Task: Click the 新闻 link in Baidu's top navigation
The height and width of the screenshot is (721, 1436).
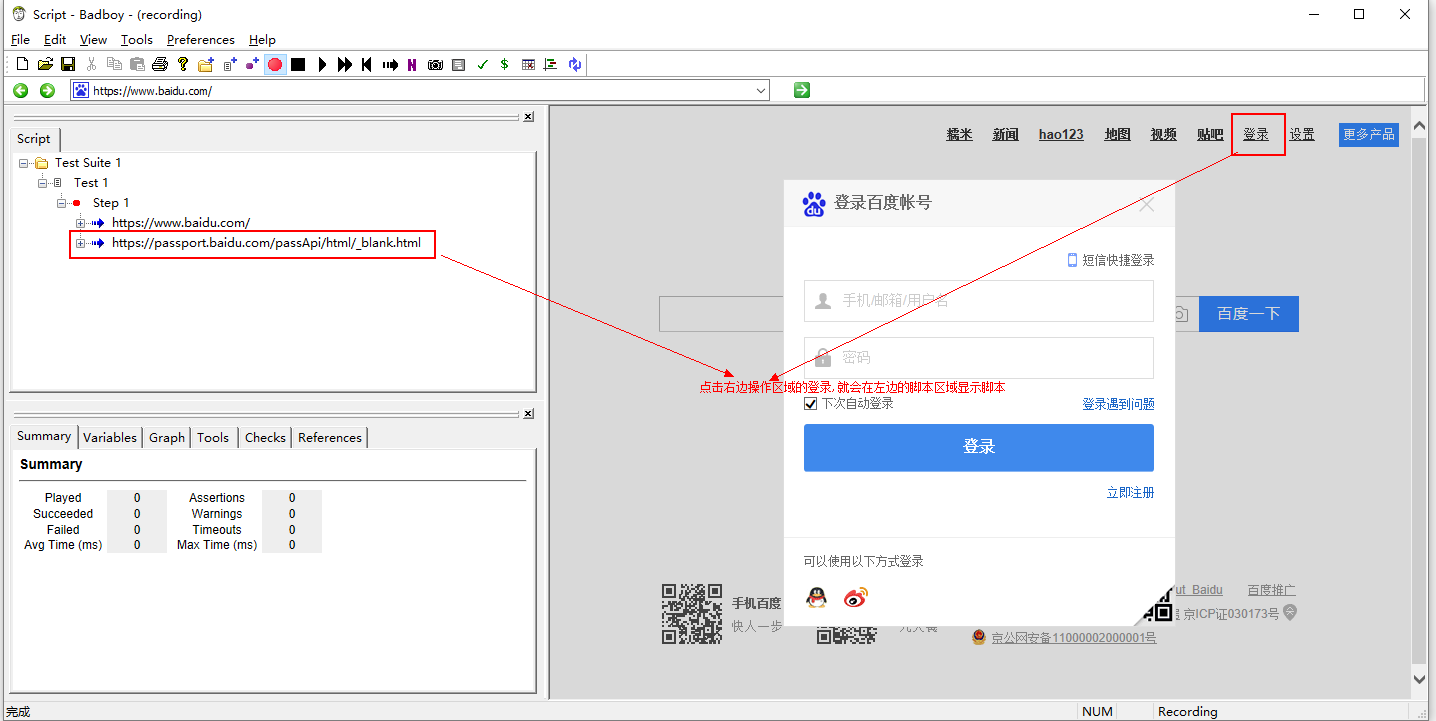Action: [x=1005, y=134]
